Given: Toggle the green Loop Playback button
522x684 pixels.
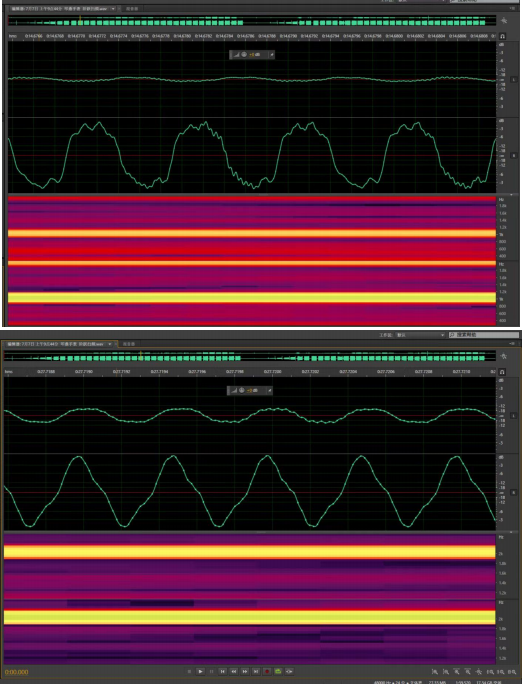Looking at the screenshot, I should click(x=278, y=671).
